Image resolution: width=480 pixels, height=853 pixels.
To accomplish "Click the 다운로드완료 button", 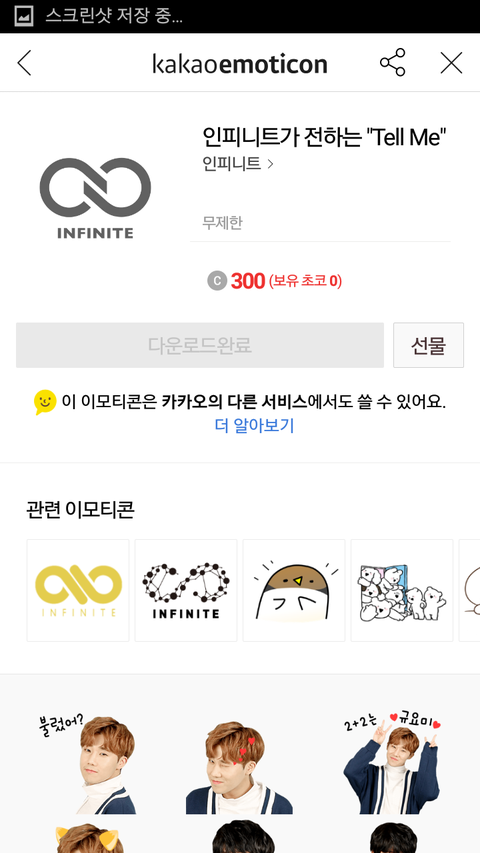I will point(200,345).
